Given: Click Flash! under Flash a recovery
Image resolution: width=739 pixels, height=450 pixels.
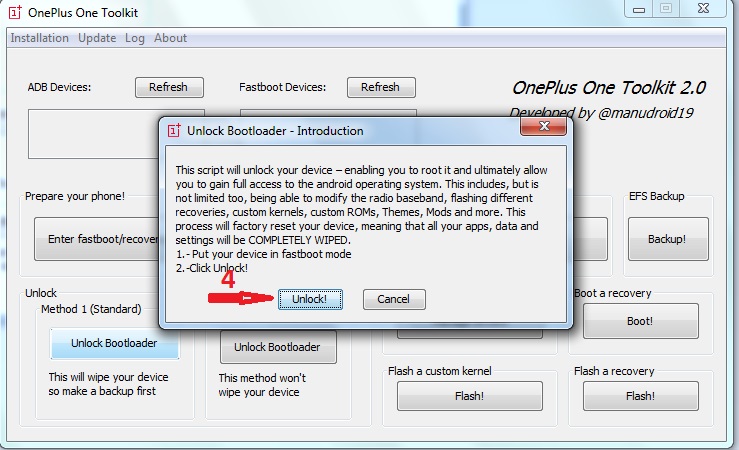Looking at the screenshot, I should tap(640, 396).
